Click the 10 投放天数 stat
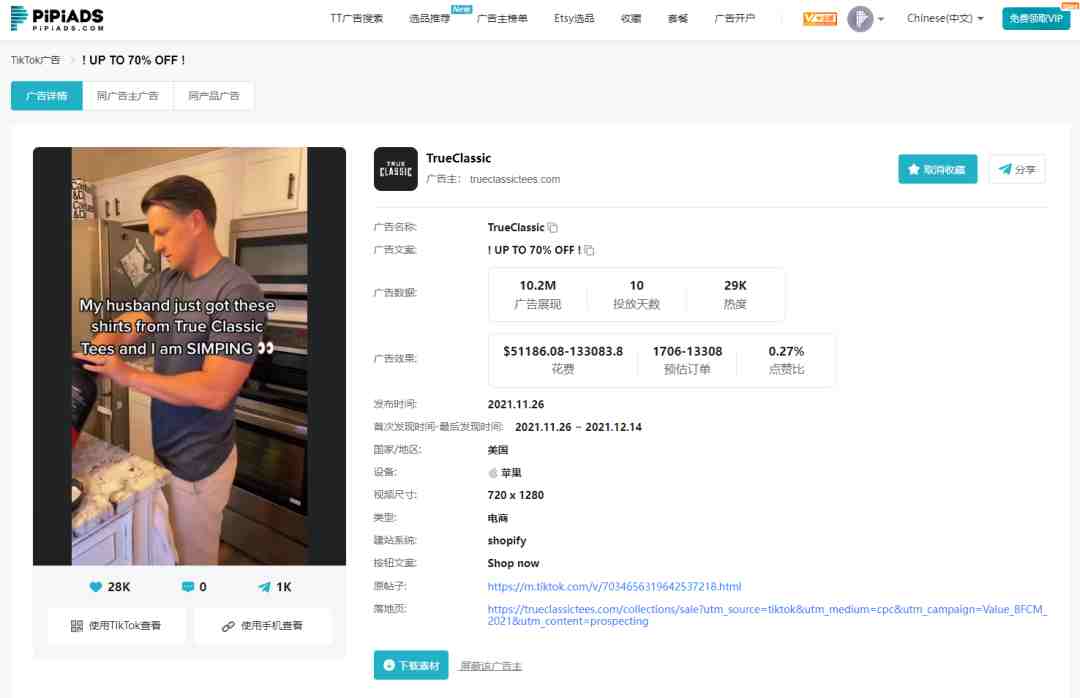 (636, 294)
